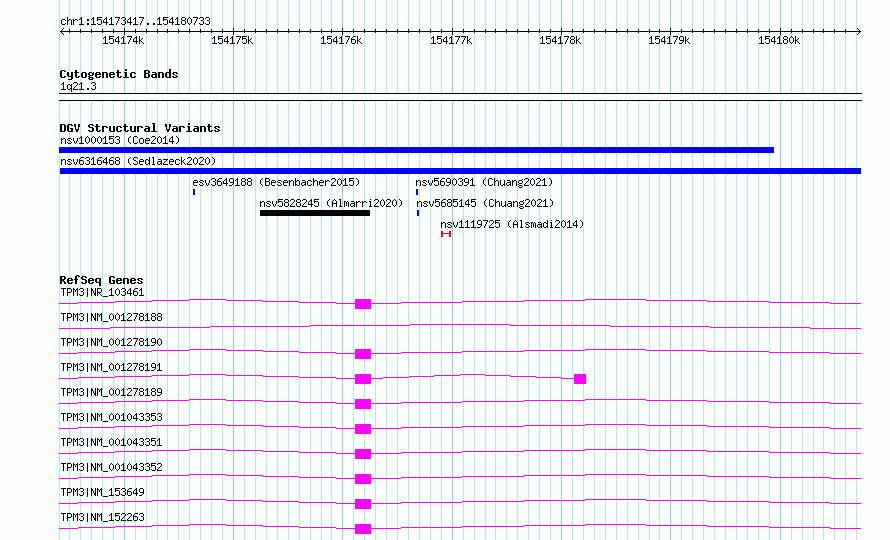Click the 154178k ruler position
Viewport: 890px width, 540px height.
point(560,40)
